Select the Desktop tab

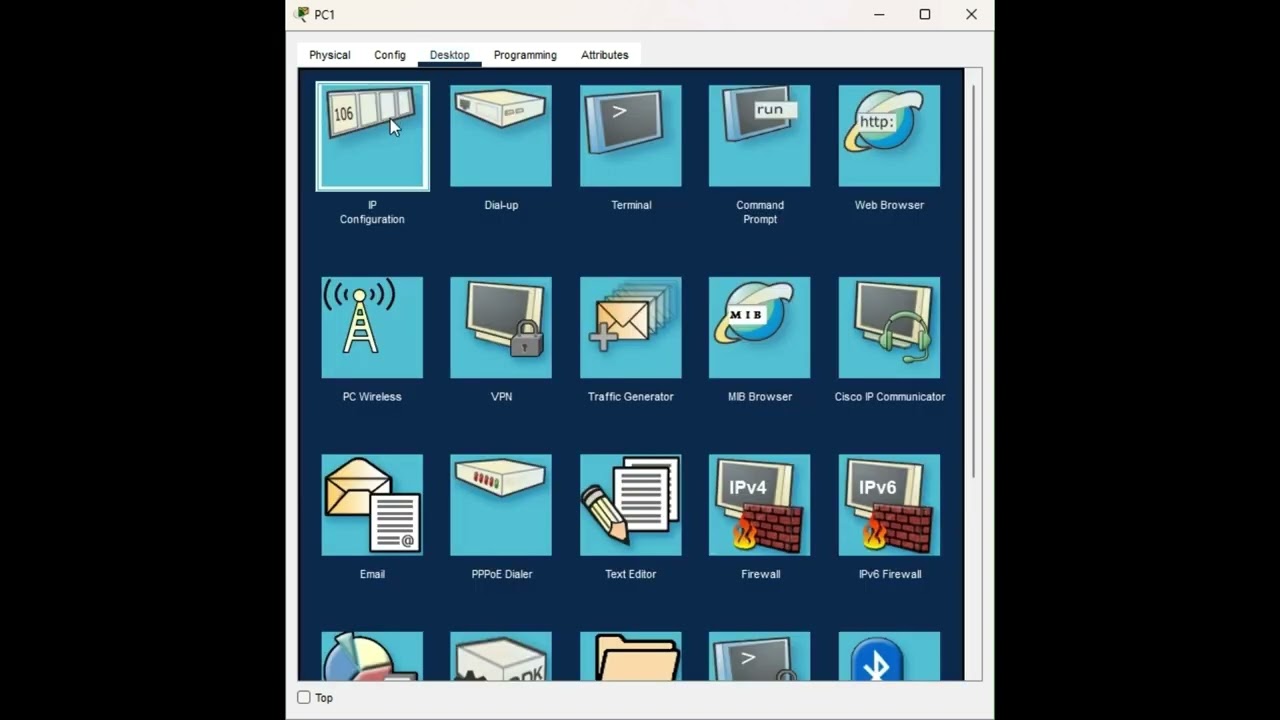tap(450, 55)
